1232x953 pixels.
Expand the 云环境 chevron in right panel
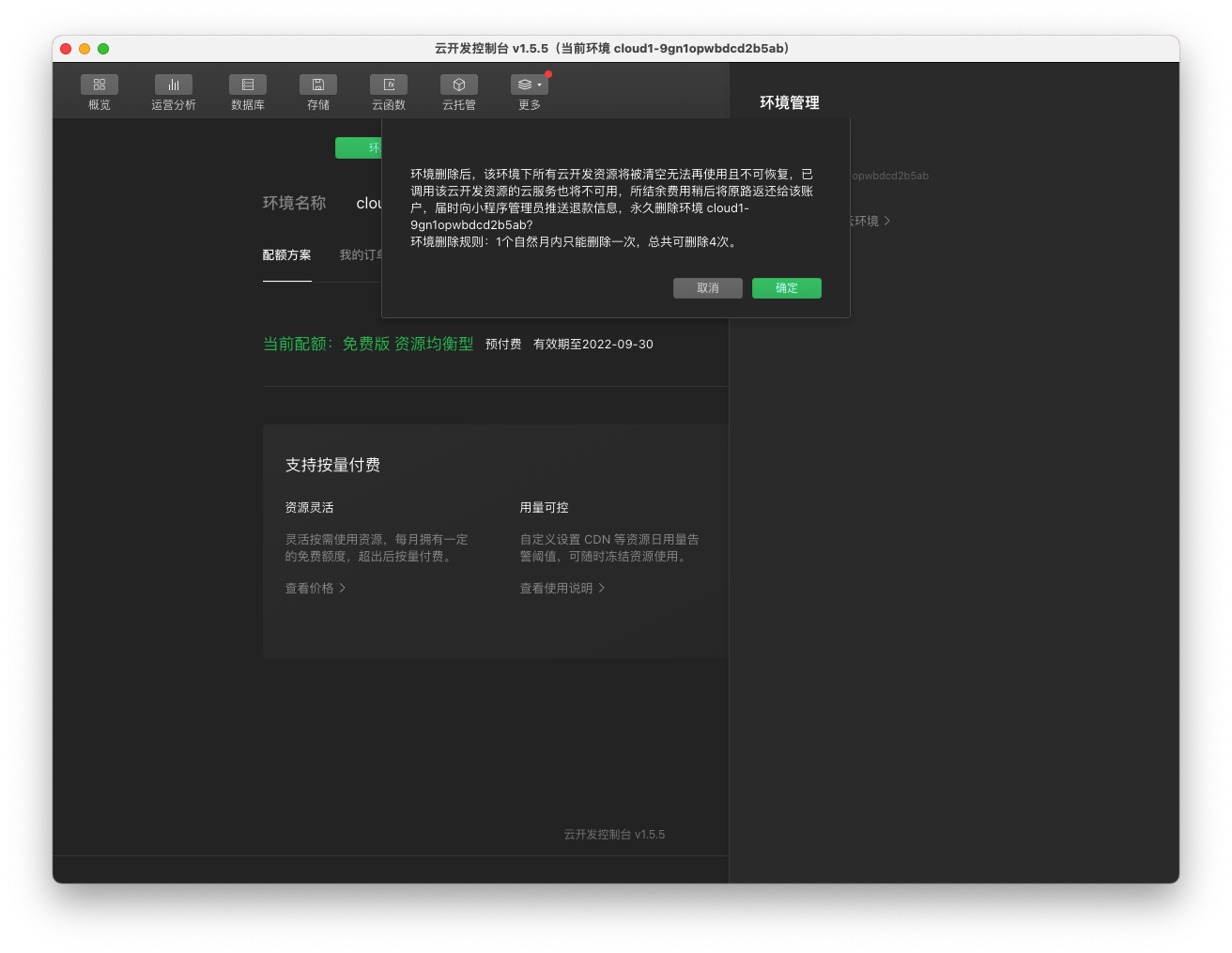[x=886, y=221]
